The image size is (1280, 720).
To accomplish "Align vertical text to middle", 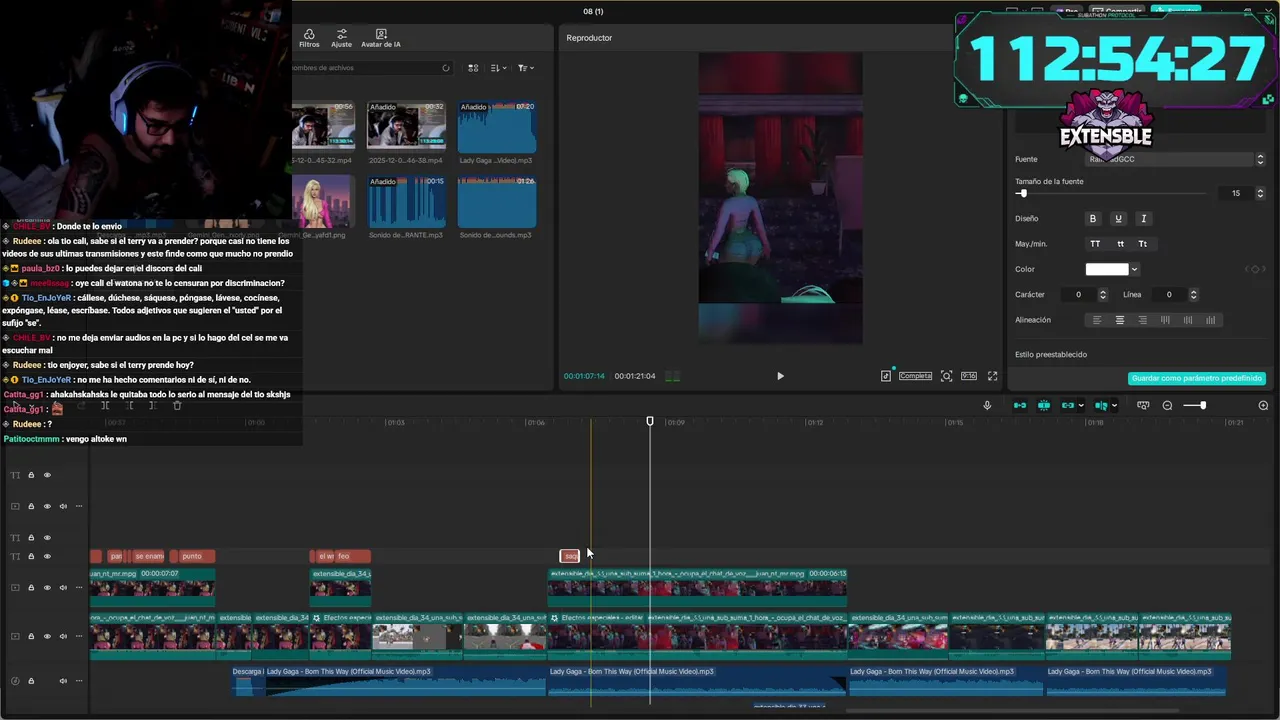I will click(x=1188, y=320).
